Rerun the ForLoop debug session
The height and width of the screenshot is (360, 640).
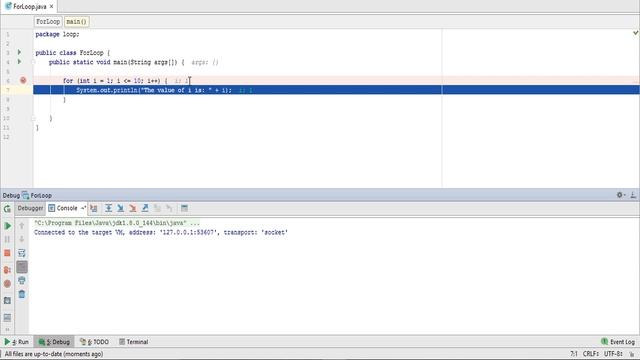point(7,209)
